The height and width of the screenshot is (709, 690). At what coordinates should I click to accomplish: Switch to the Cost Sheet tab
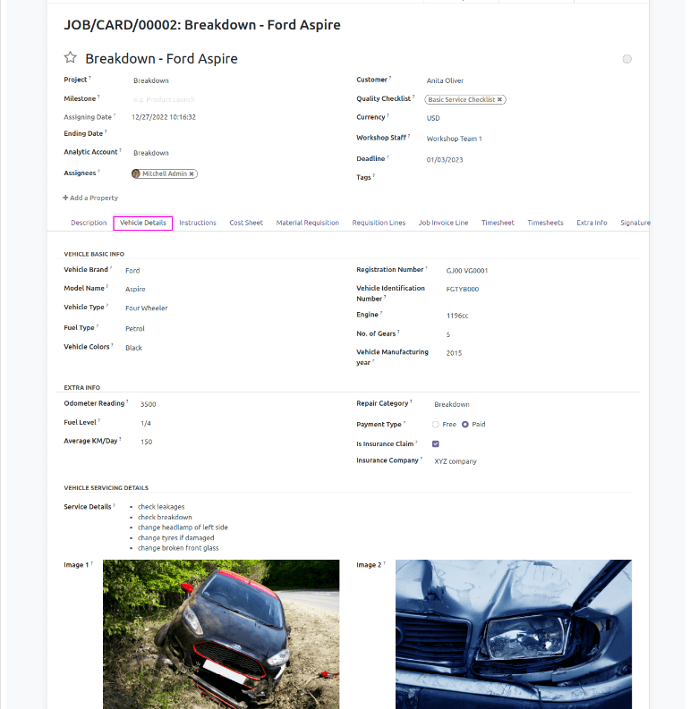246,223
